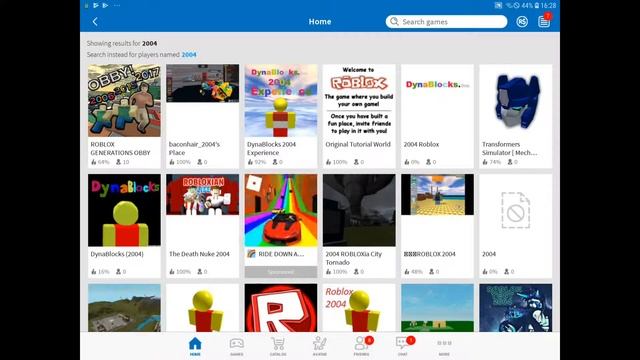Click The Death Nuke 2004 title

tap(199, 254)
